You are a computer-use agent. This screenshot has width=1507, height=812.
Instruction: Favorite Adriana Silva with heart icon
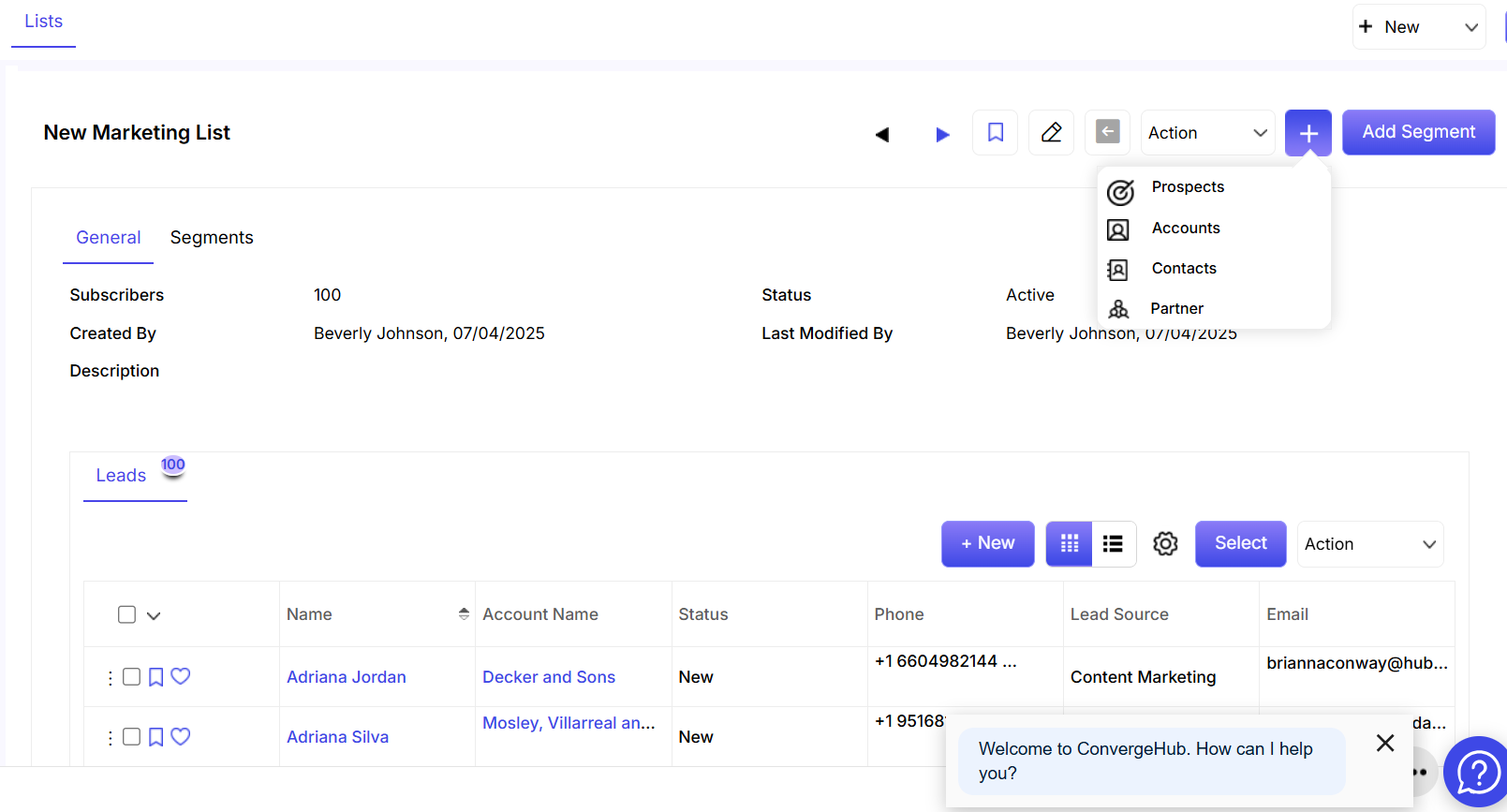click(x=181, y=736)
